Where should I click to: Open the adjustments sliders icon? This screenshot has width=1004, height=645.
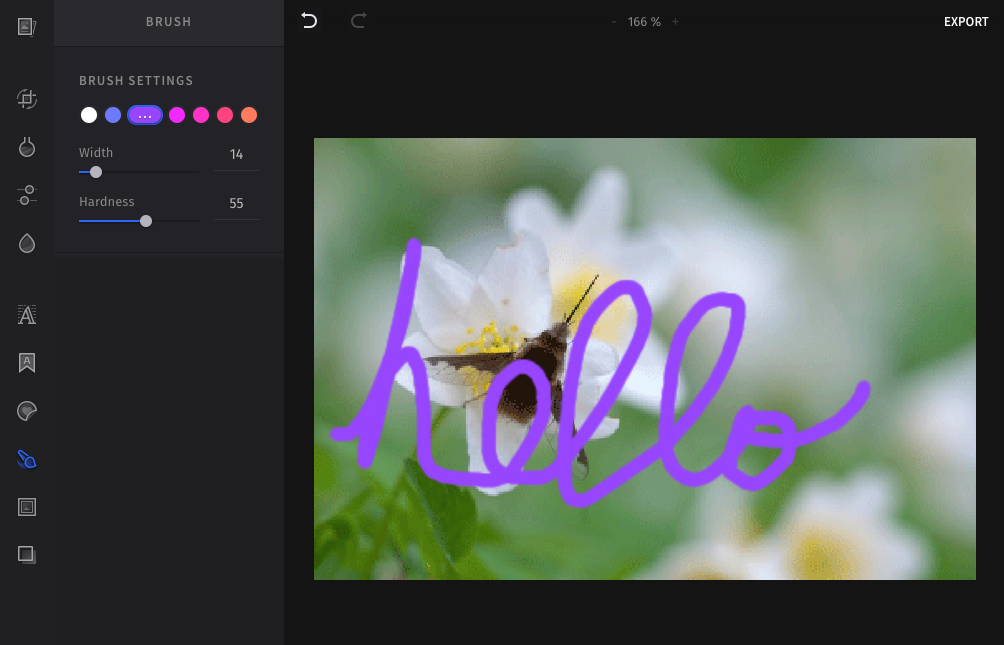click(26, 195)
